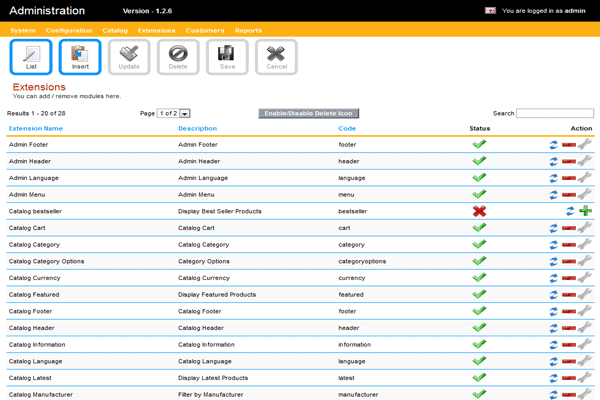The width and height of the screenshot is (600, 400).
Task: Remove Catalog Header using red minus icon
Action: (x=569, y=328)
